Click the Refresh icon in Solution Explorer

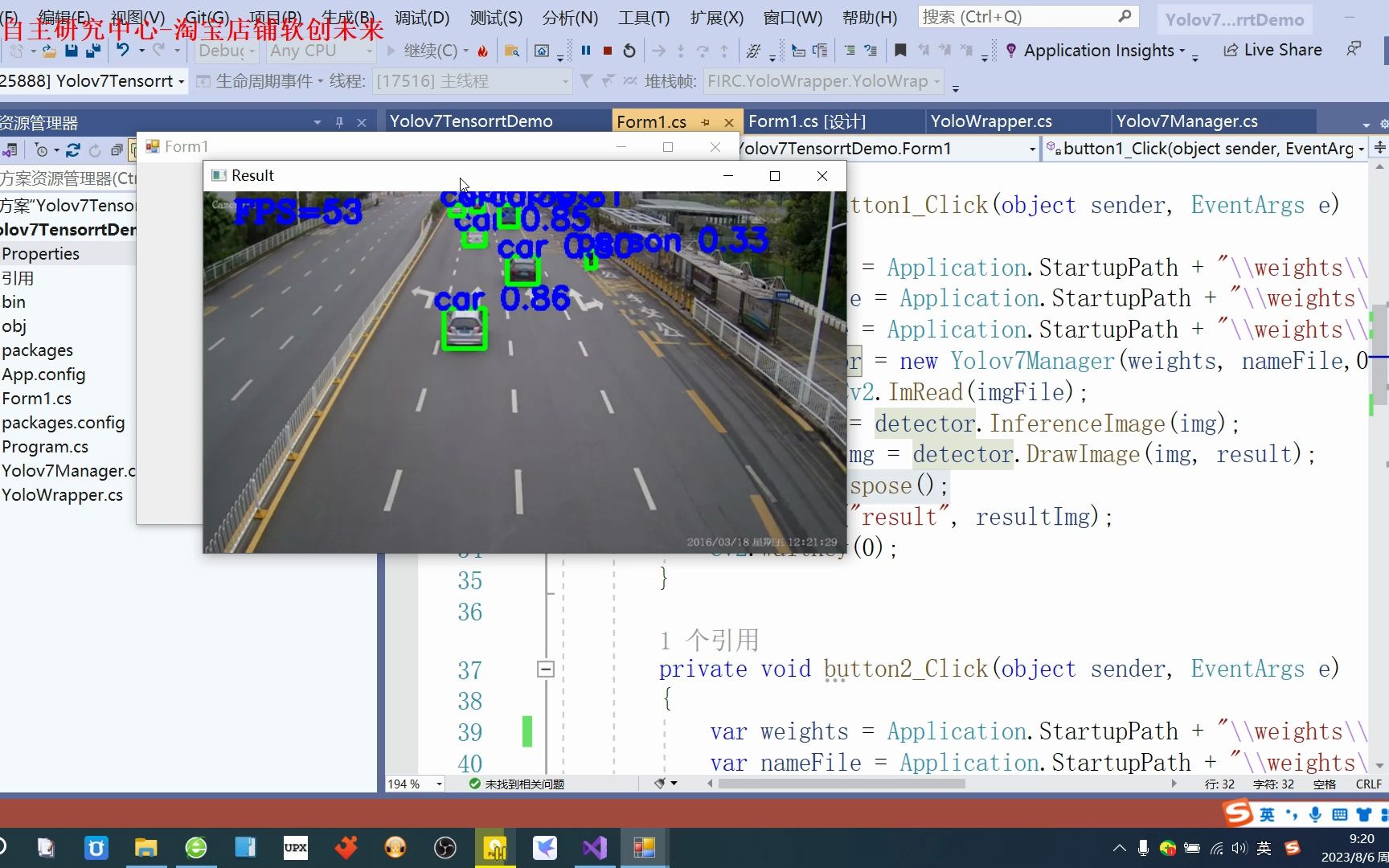tap(73, 150)
